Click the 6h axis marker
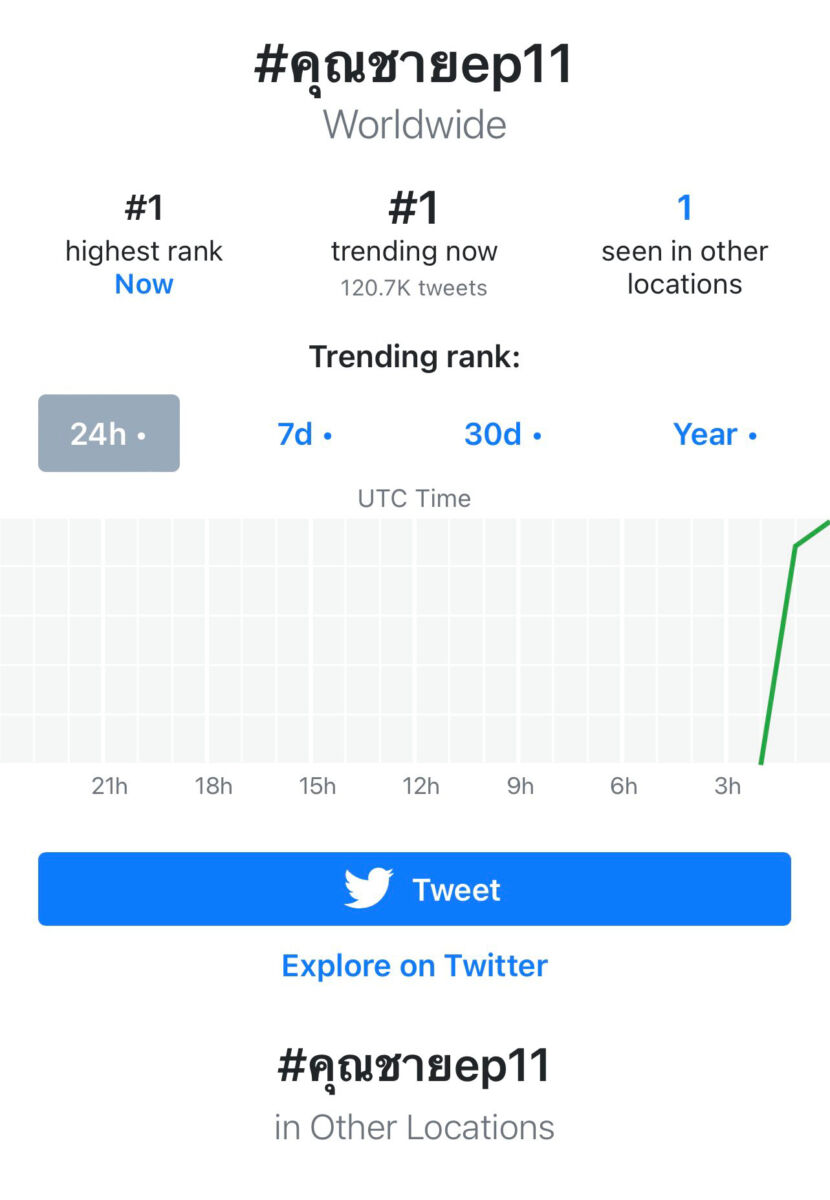Screen dimensions: 830x1200 click(x=623, y=786)
